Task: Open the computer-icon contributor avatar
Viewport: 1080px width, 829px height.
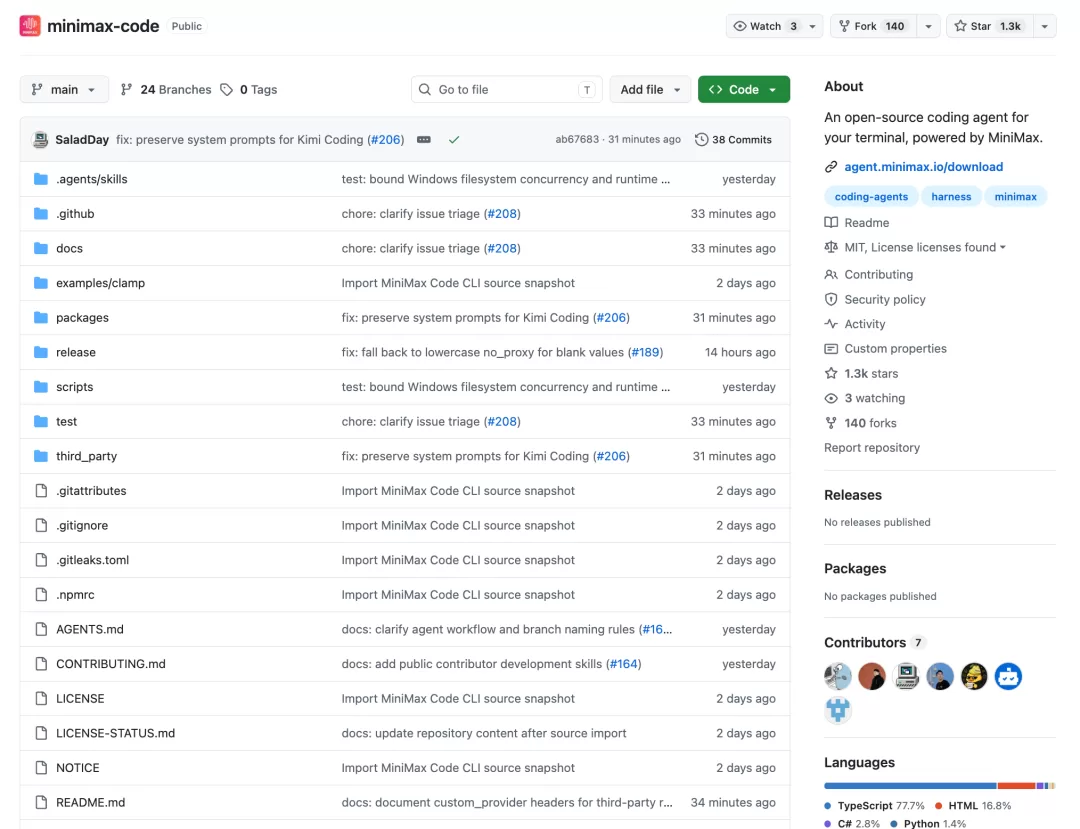Action: coord(906,676)
